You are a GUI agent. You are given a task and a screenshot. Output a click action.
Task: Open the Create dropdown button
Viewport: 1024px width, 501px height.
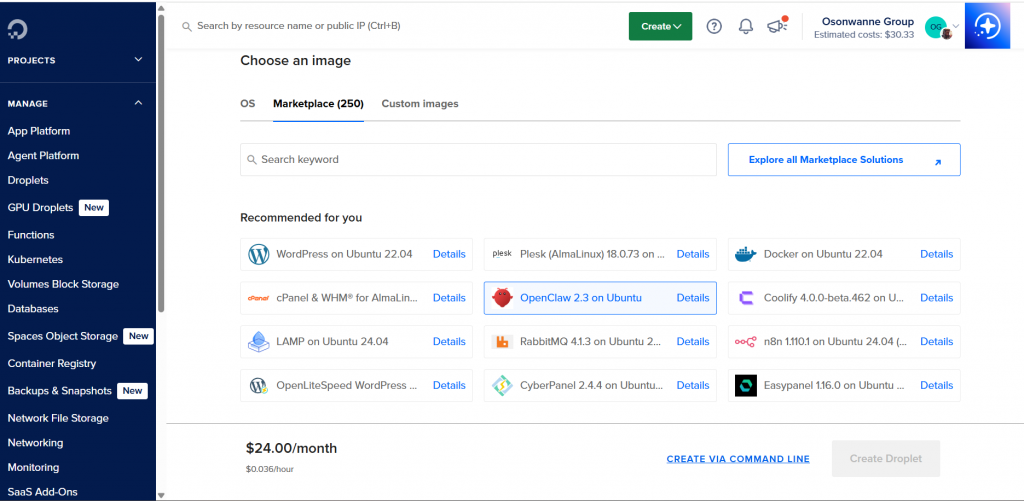[x=660, y=27]
